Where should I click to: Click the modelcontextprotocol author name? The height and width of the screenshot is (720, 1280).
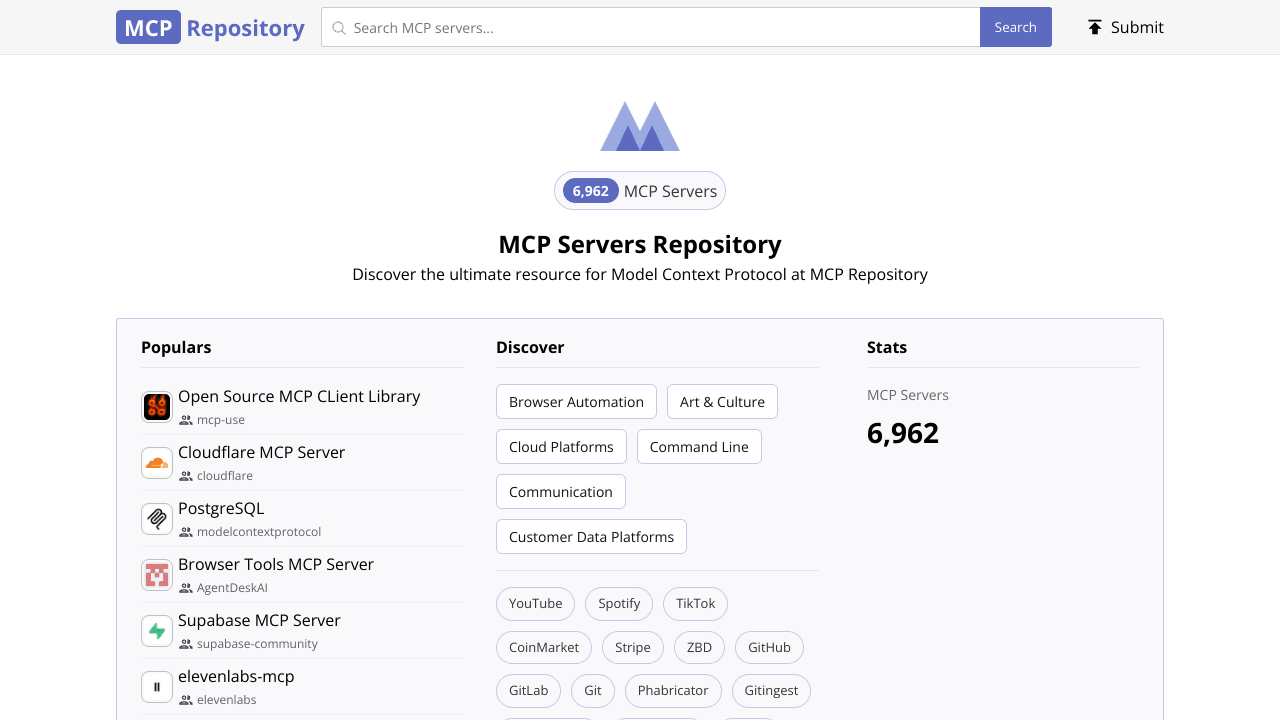[259, 532]
